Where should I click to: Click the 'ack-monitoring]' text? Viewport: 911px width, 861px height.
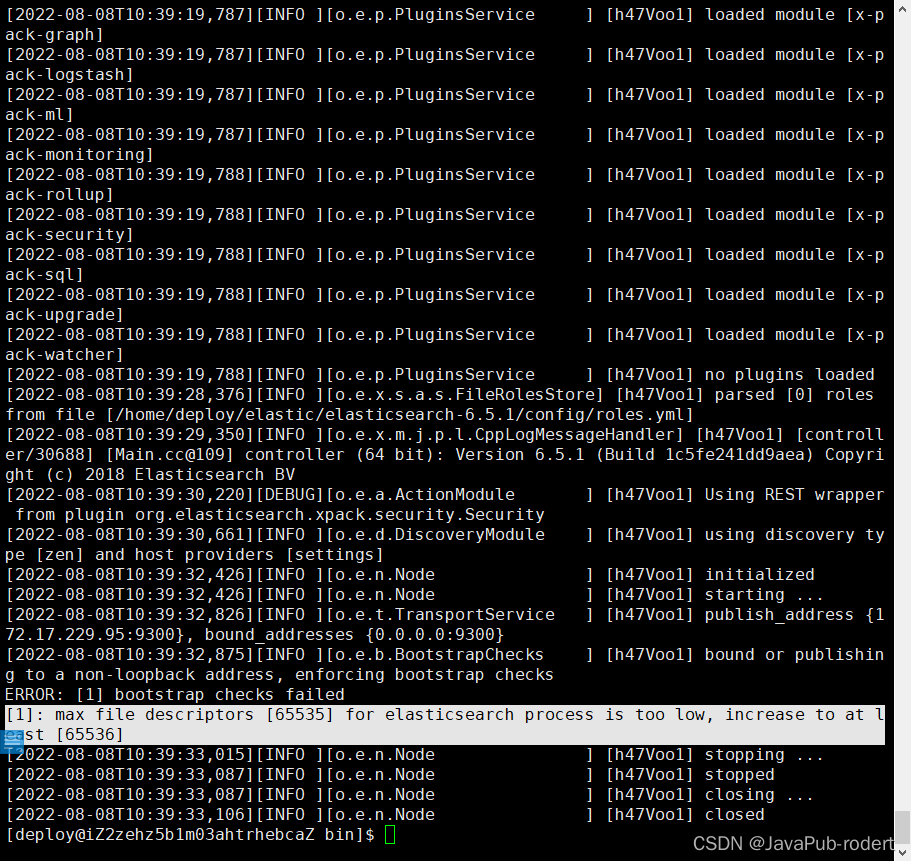coord(80,155)
